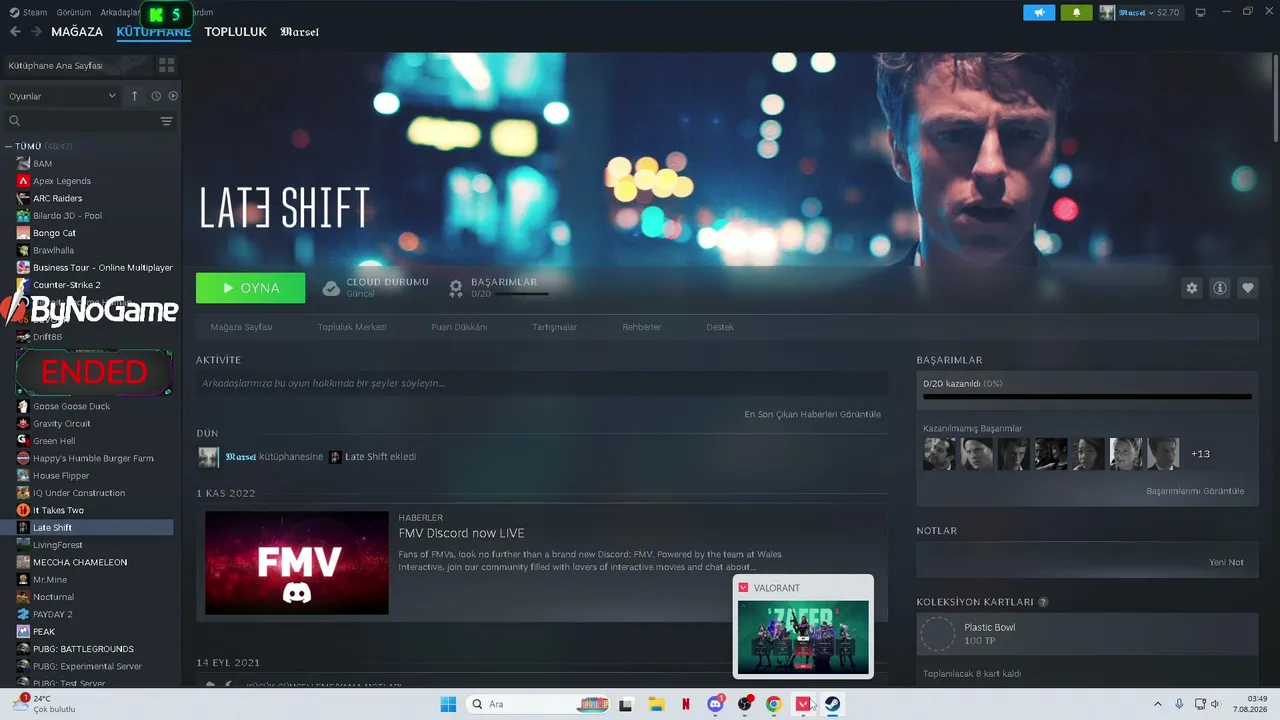Viewport: 1280px width, 720px height.
Task: Switch to grid view of library
Action: click(x=166, y=65)
